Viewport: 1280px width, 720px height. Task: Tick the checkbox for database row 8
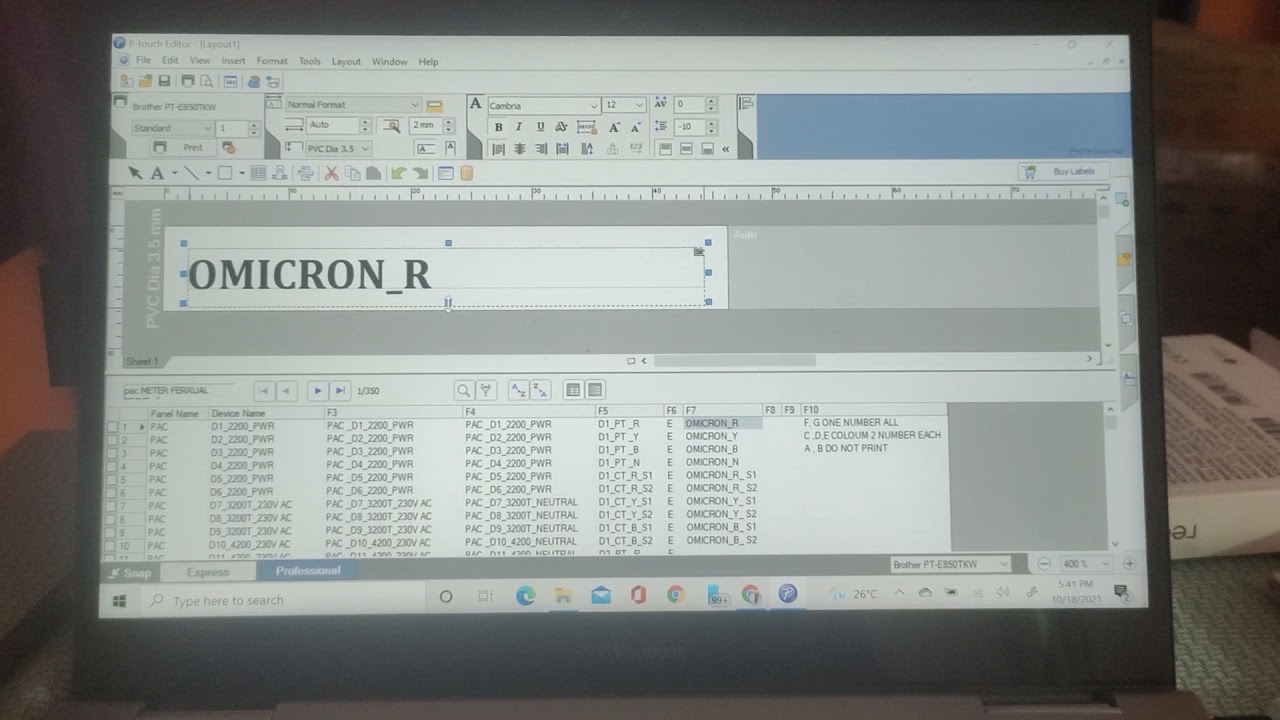coord(112,519)
